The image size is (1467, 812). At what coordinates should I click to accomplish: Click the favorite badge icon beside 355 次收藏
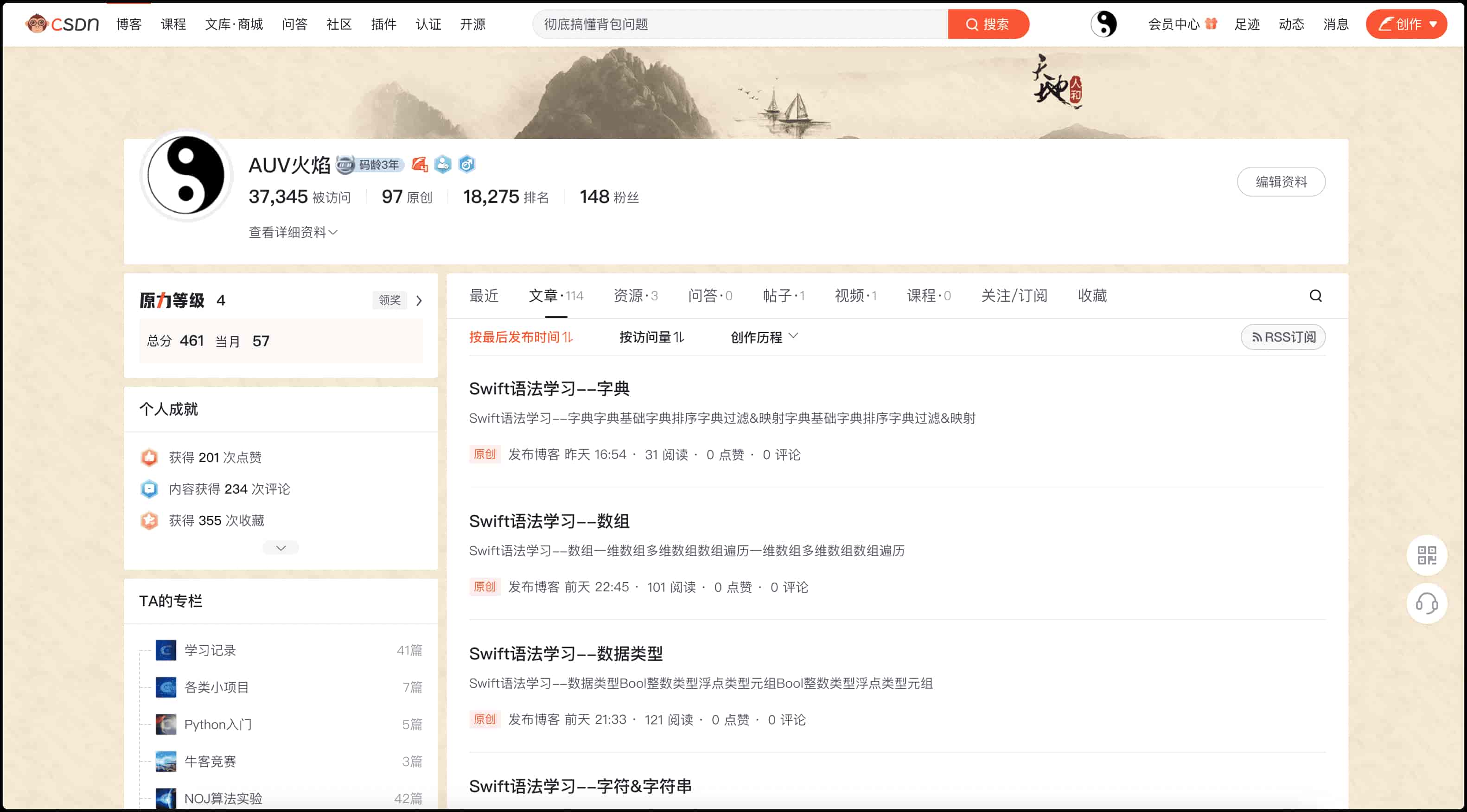coord(149,520)
